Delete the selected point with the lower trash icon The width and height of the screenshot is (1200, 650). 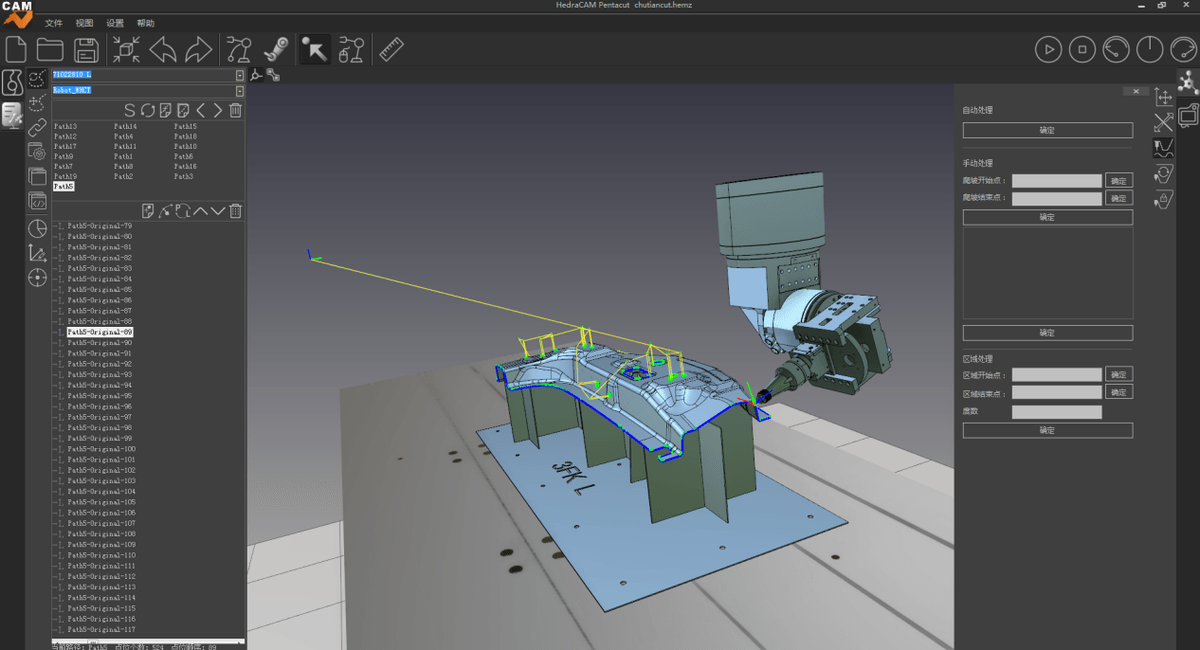235,210
